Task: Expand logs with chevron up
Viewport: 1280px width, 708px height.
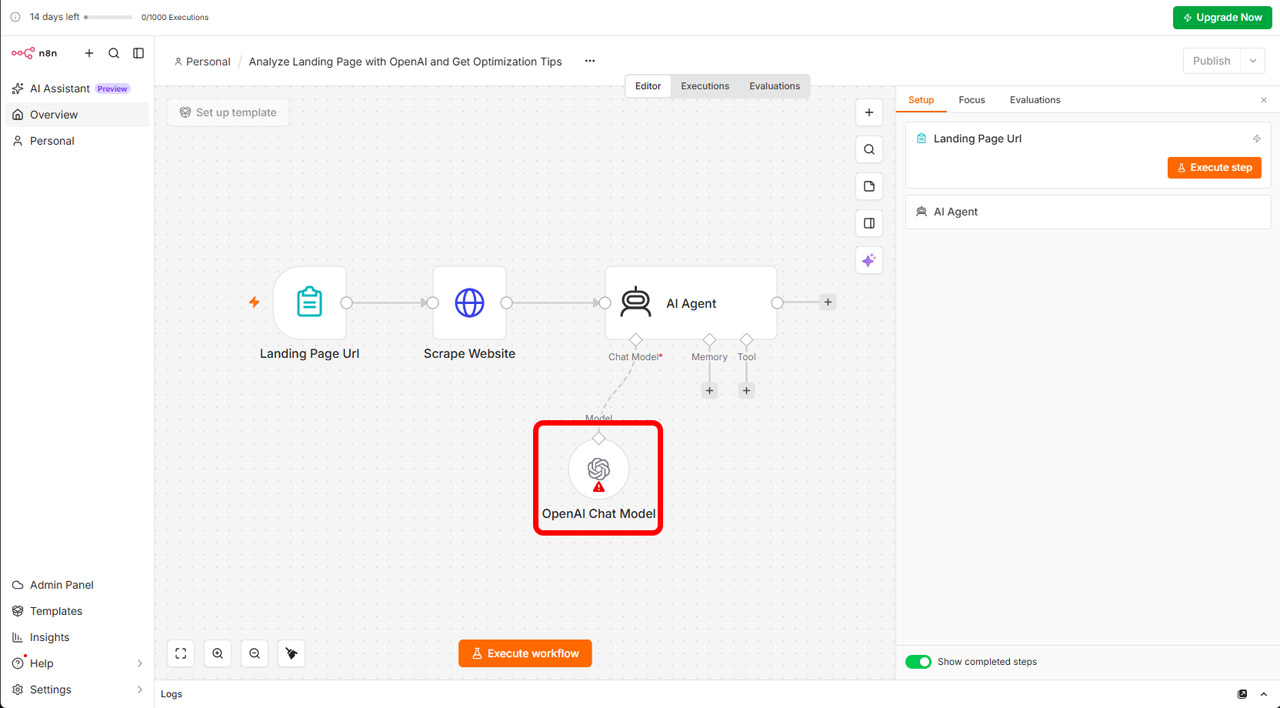Action: [x=1264, y=694]
